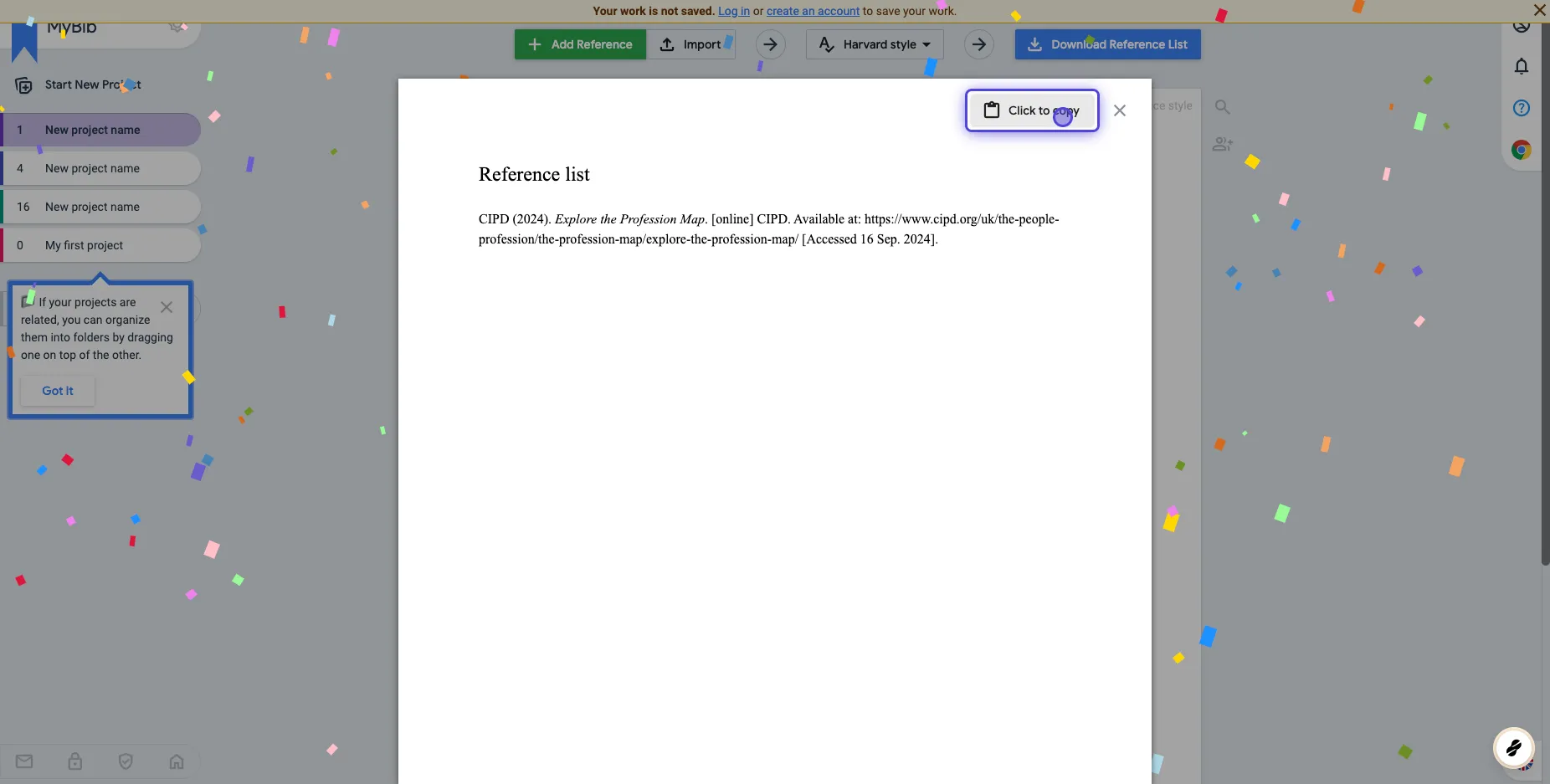
Task: Click the Add Reference button
Action: coord(580,44)
